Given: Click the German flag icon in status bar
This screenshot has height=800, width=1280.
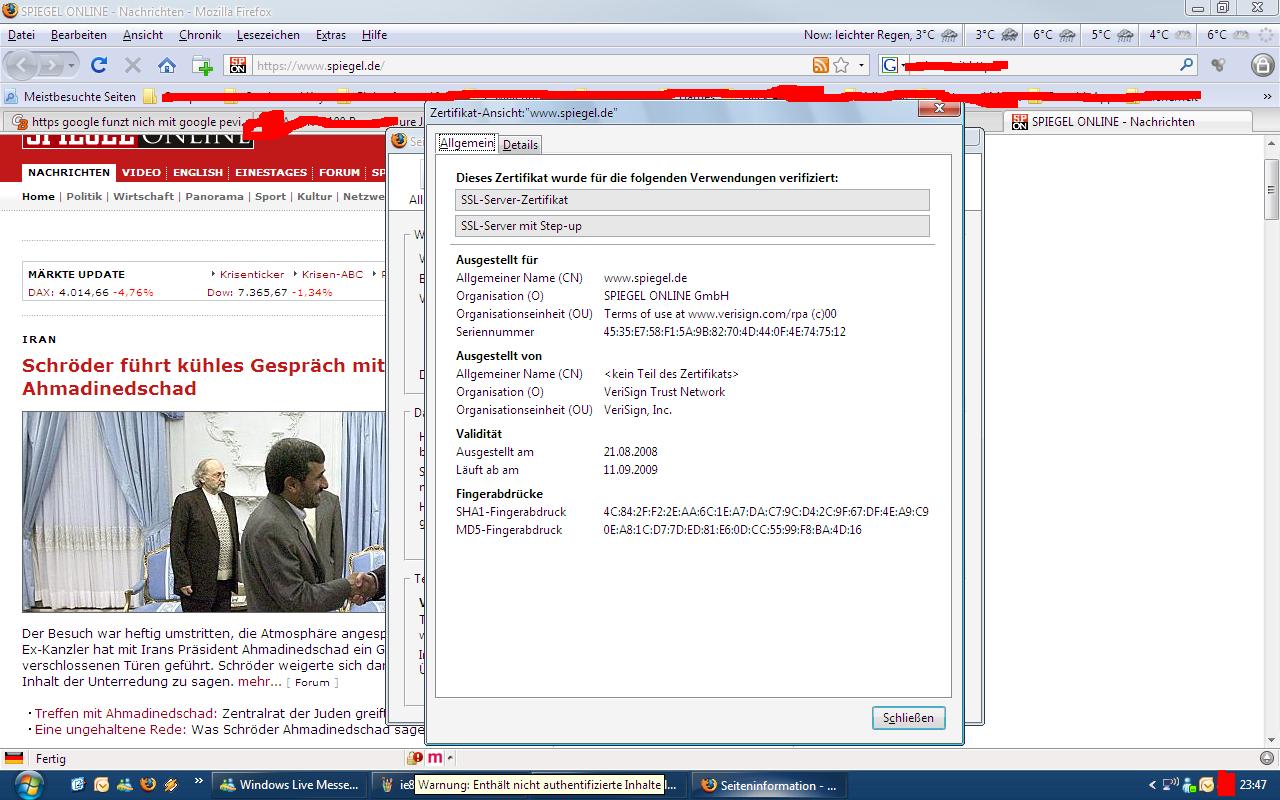Looking at the screenshot, I should (14, 759).
